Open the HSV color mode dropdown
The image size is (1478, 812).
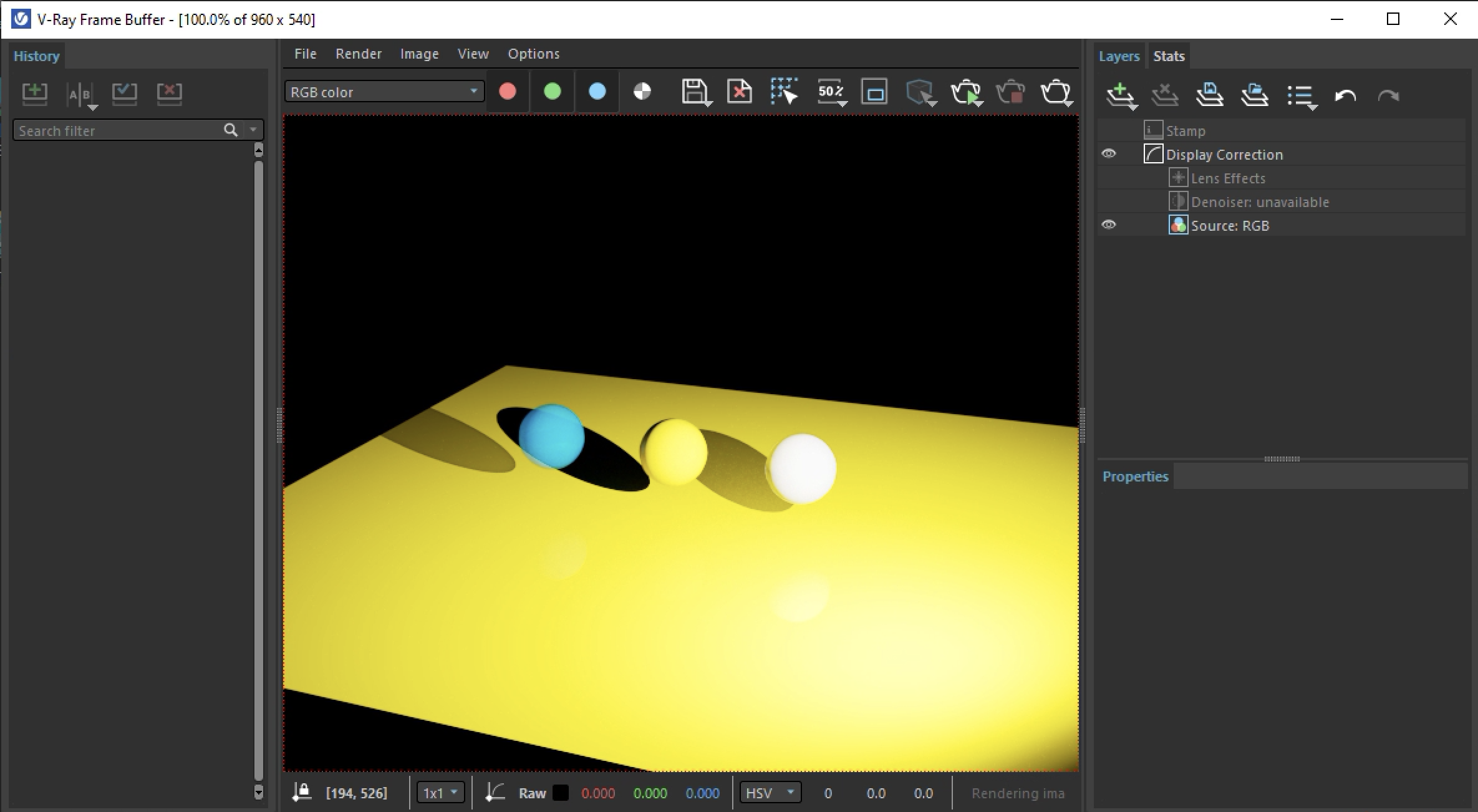[770, 793]
